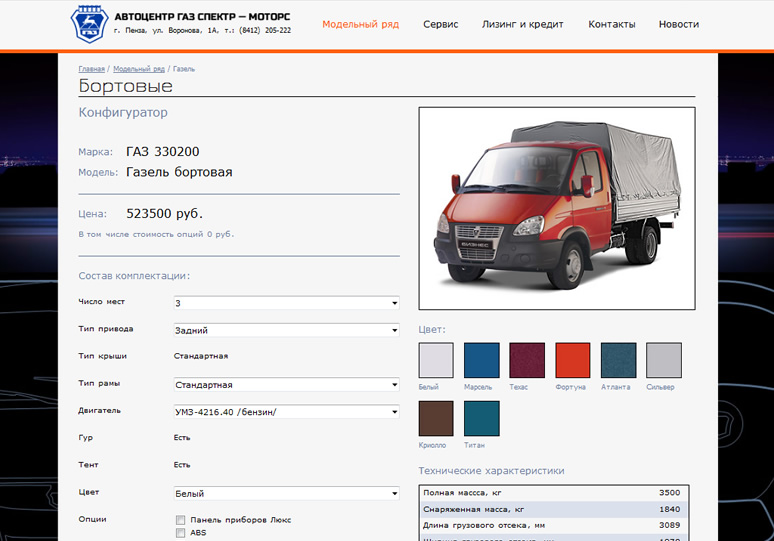
Task: Expand the Тип привода dropdown
Action: tap(286, 330)
